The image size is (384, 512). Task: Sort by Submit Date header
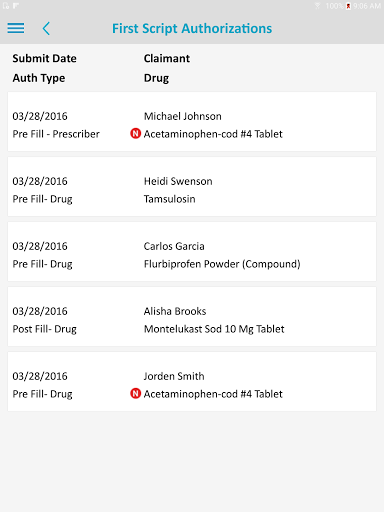click(x=45, y=58)
